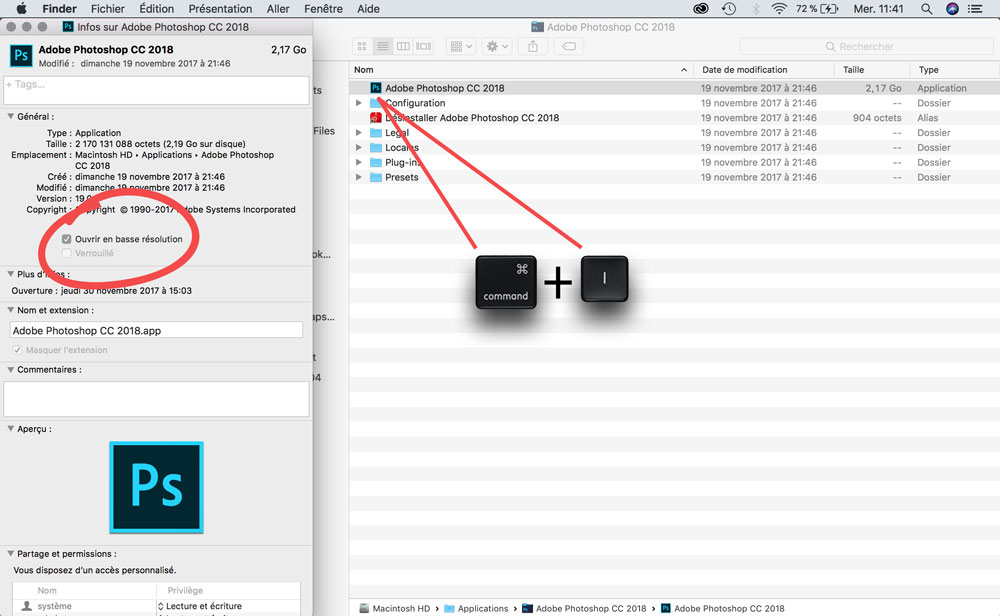The width and height of the screenshot is (1000, 616).
Task: Open the Aller menu
Action: pyautogui.click(x=278, y=9)
